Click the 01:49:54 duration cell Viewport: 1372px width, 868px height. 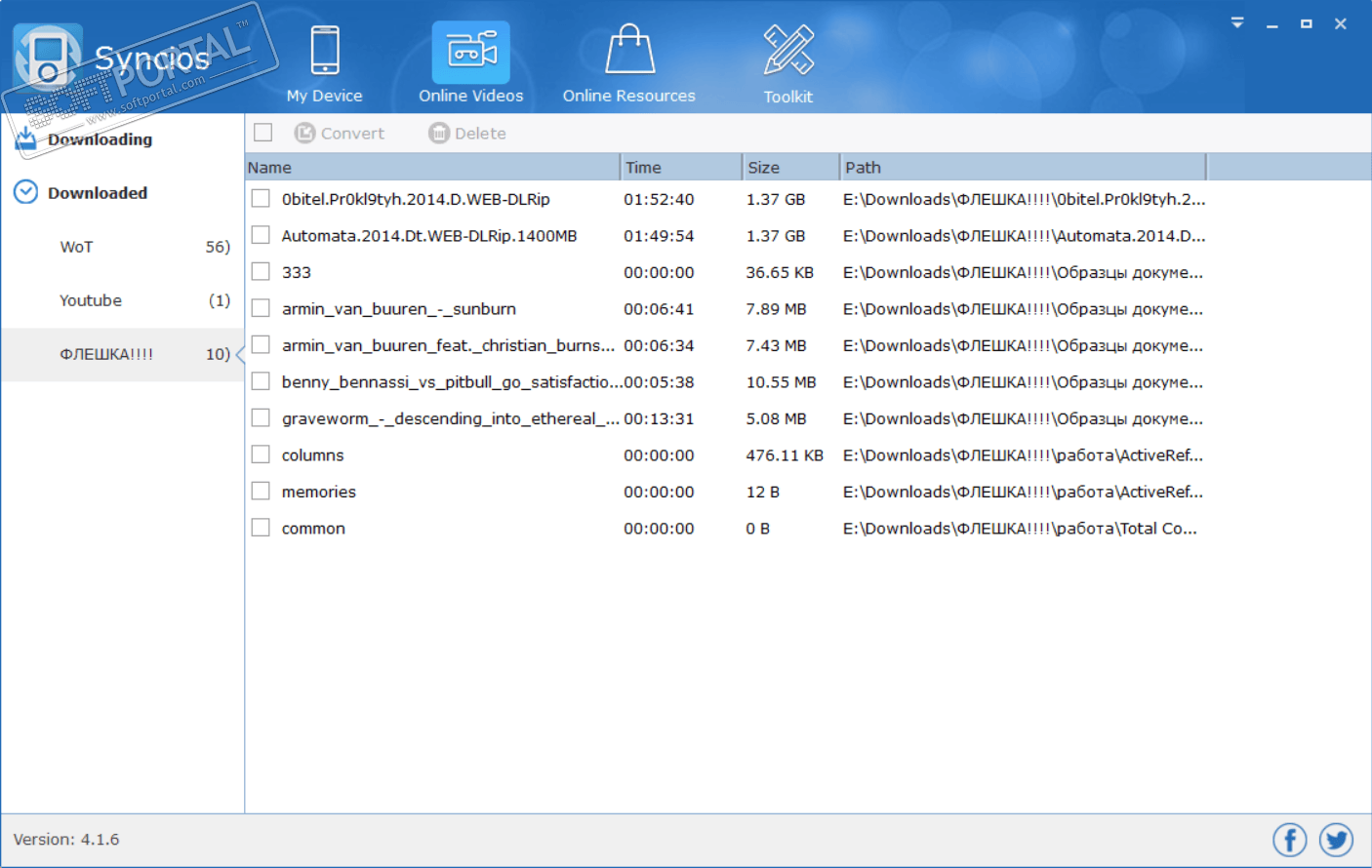click(x=660, y=236)
